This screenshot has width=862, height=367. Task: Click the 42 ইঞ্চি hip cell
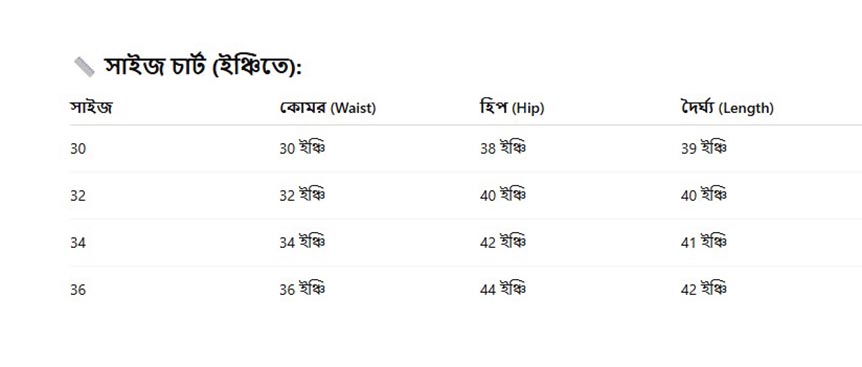tap(502, 242)
